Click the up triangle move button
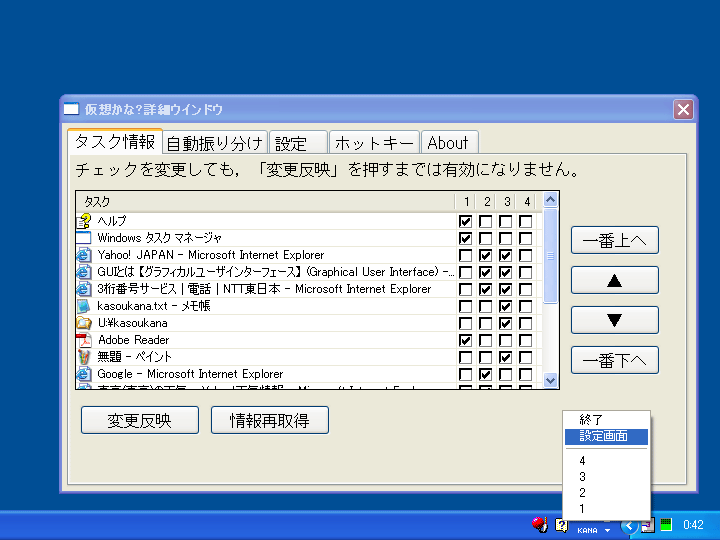The height and width of the screenshot is (540, 720). 614,280
